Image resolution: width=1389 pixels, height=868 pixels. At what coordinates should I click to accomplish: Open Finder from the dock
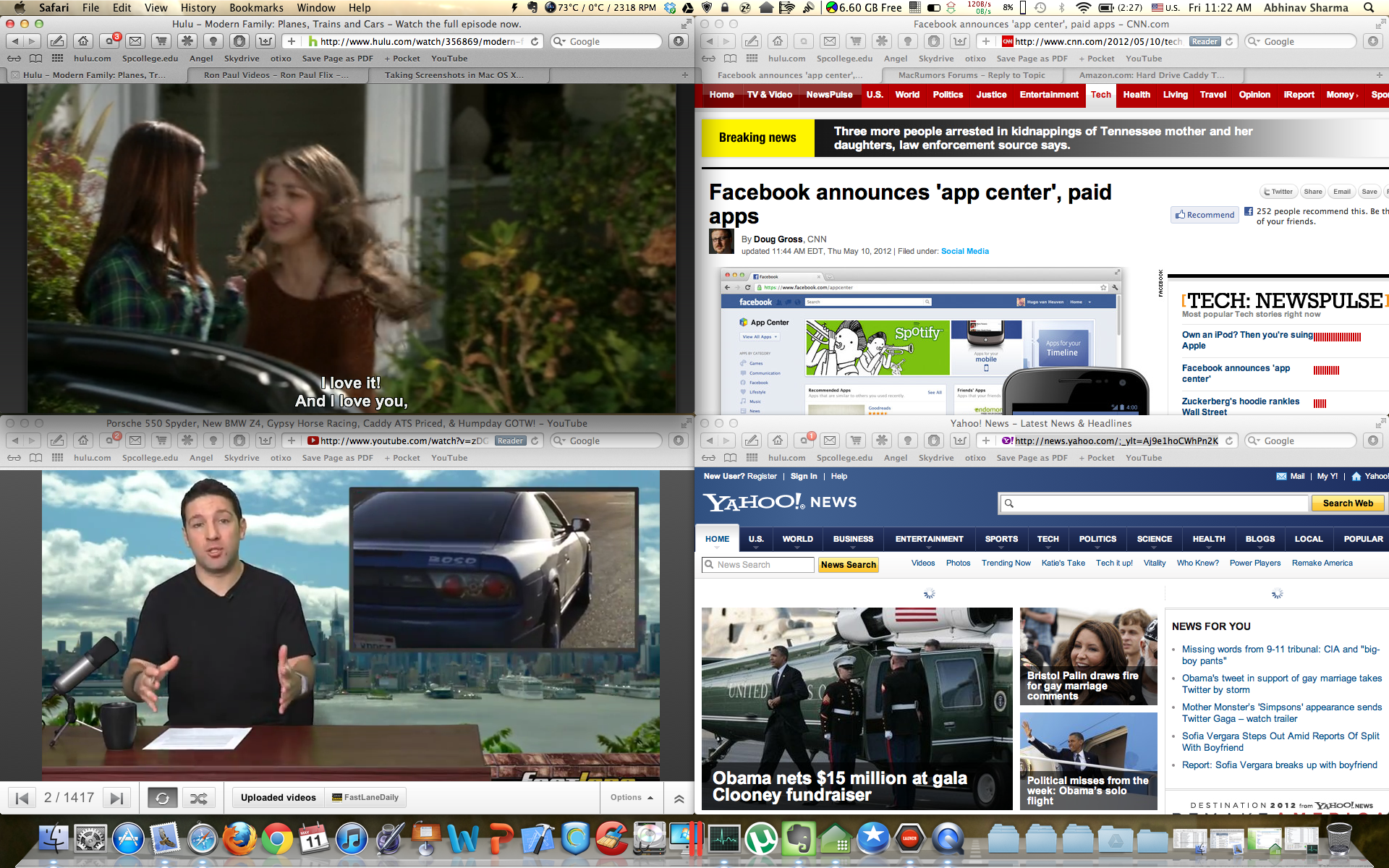coord(53,839)
